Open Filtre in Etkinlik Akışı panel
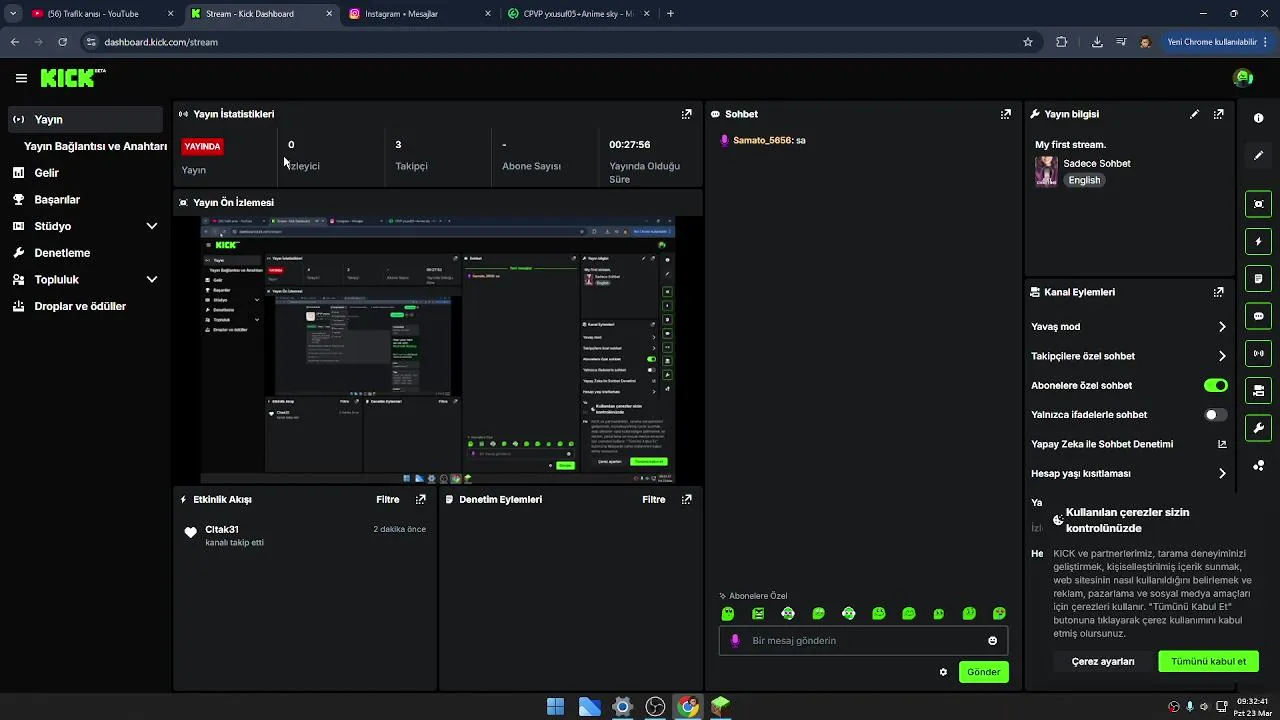This screenshot has height=720, width=1280. (x=388, y=499)
